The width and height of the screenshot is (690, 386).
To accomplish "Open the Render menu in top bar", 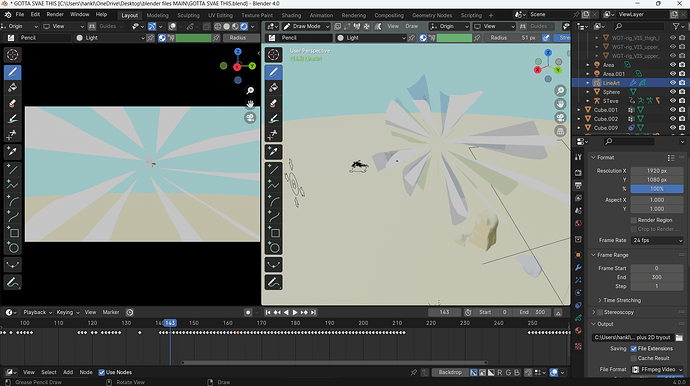I will [x=55, y=15].
